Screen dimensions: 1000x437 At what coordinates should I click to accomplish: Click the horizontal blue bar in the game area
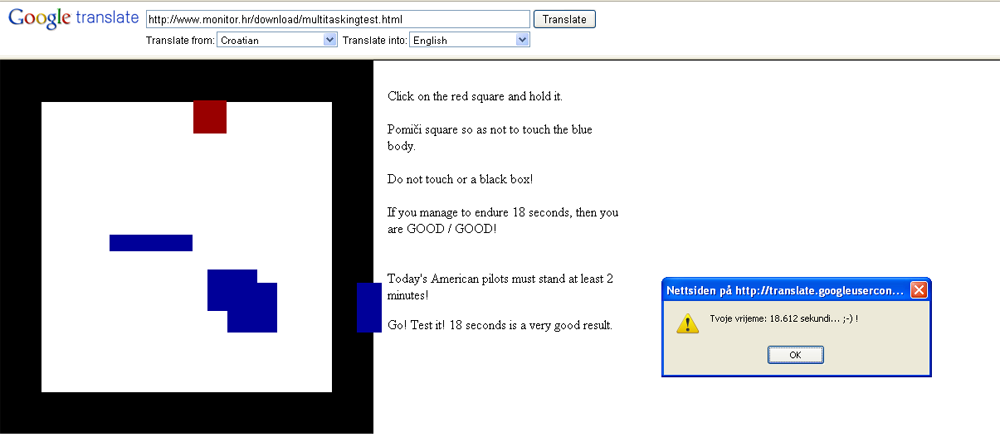[x=151, y=242]
